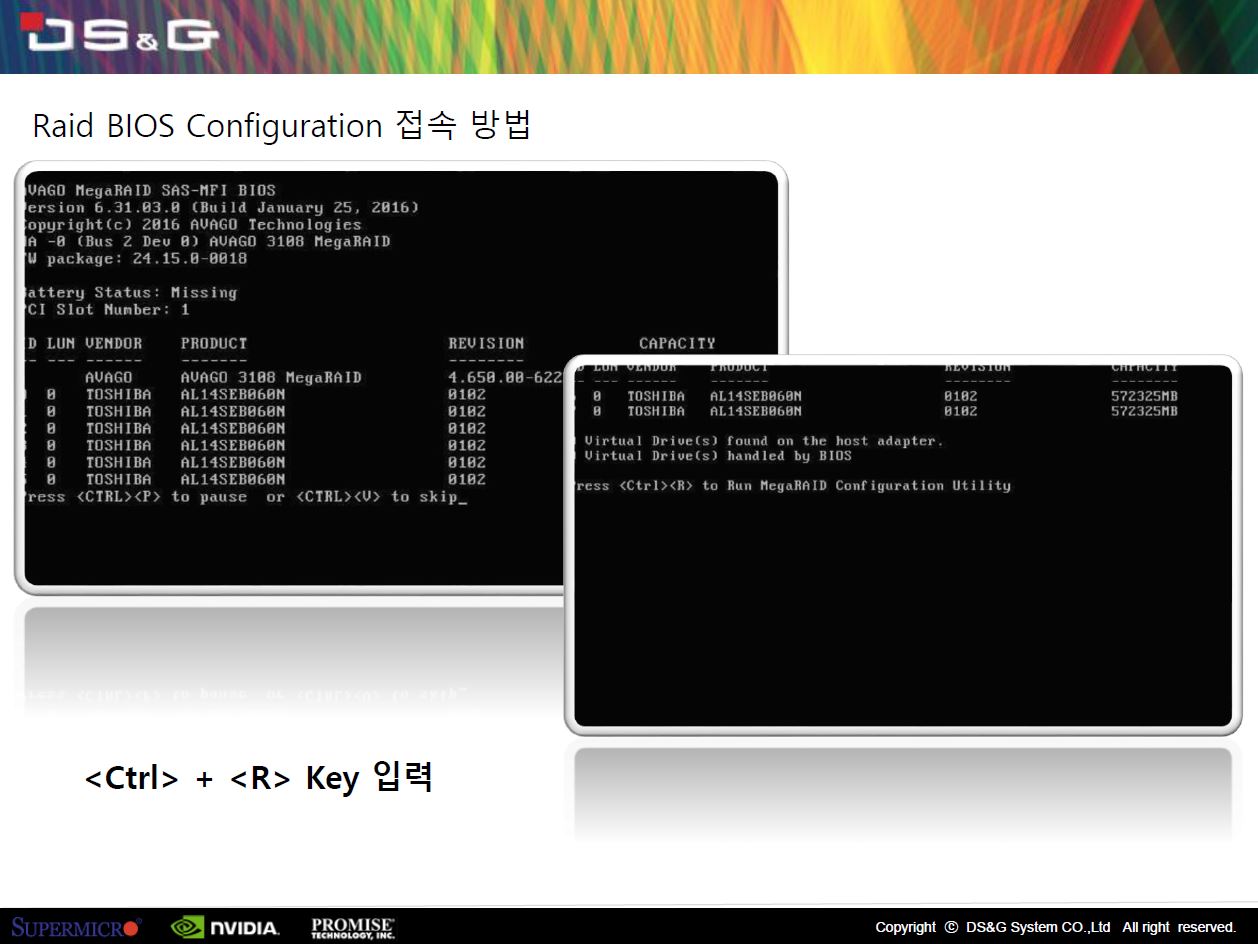1258x944 pixels.
Task: Click "Virtual Drive(s) handled by BIOS" line
Action: click(x=717, y=456)
